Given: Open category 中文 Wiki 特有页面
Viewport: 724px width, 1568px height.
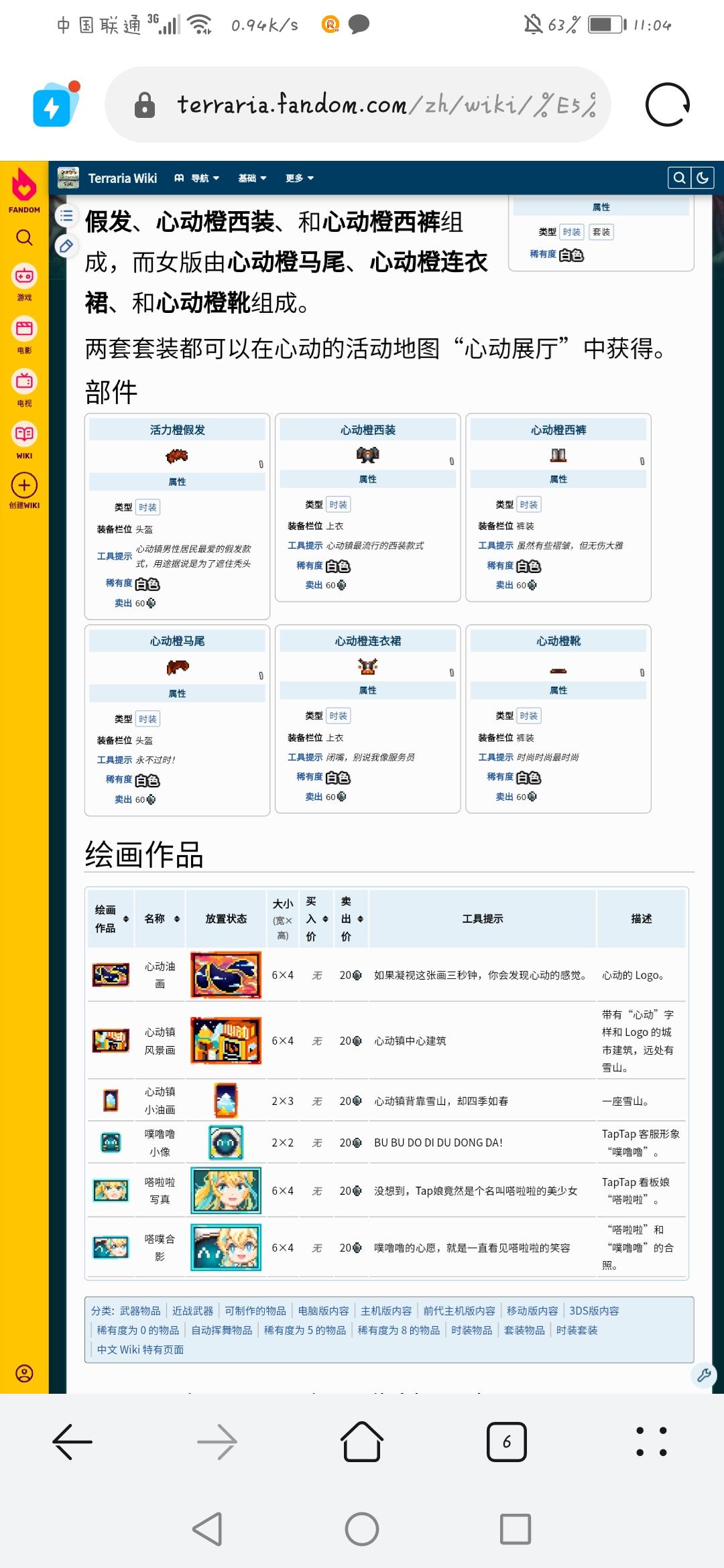Looking at the screenshot, I should (x=140, y=1350).
